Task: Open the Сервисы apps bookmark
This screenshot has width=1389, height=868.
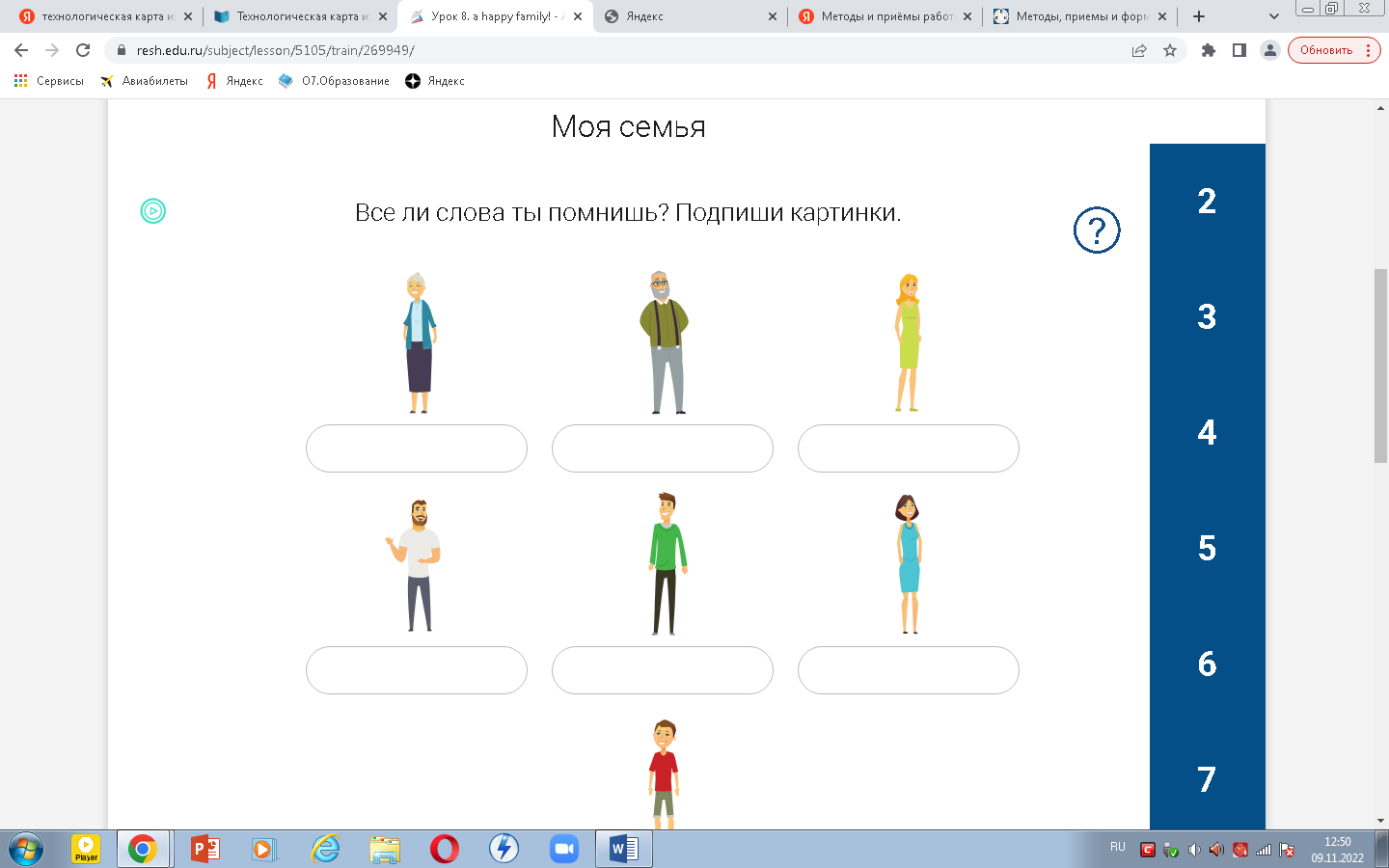Action: (49, 81)
